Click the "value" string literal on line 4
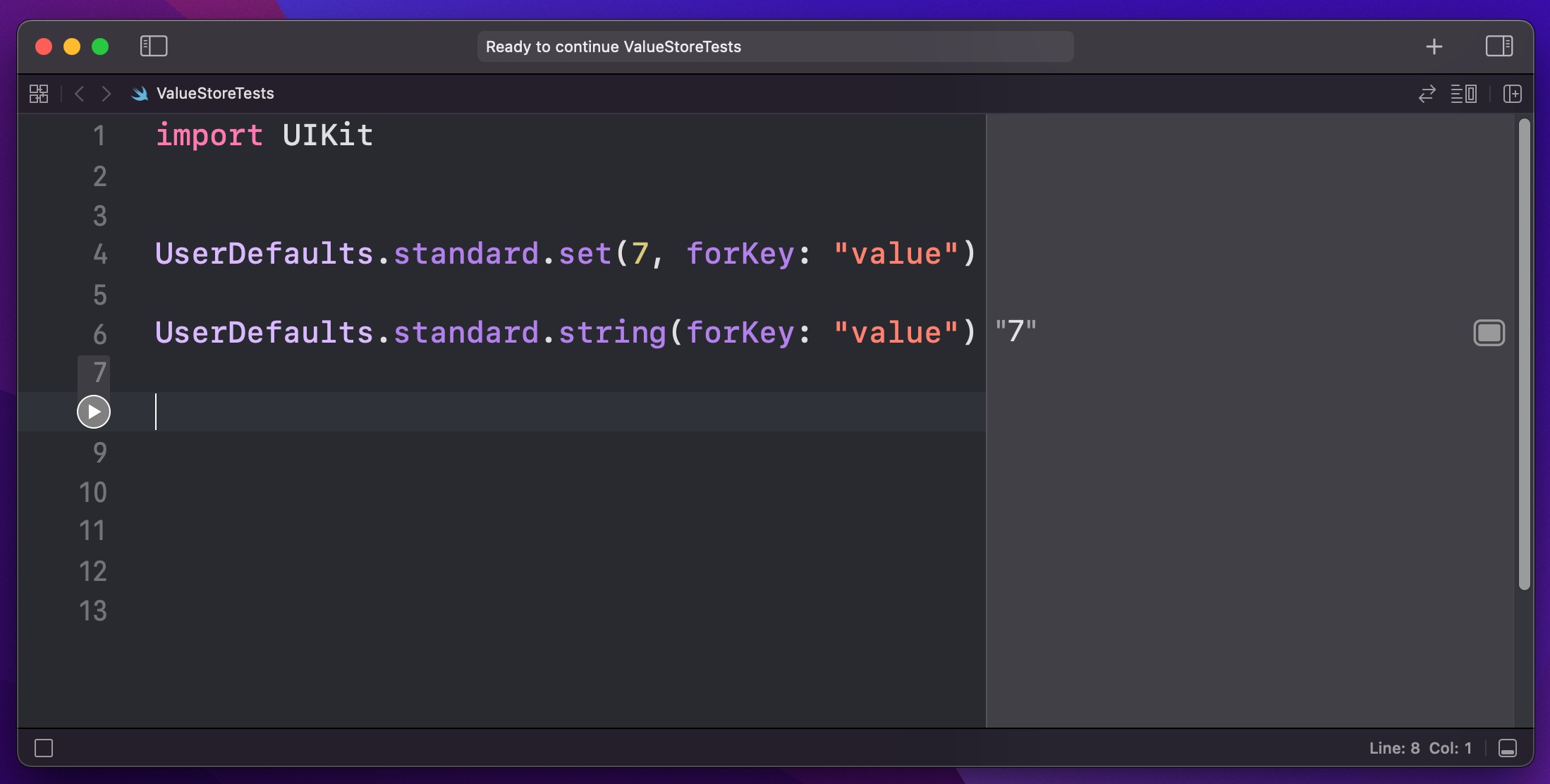The height and width of the screenshot is (784, 1550). (x=896, y=254)
